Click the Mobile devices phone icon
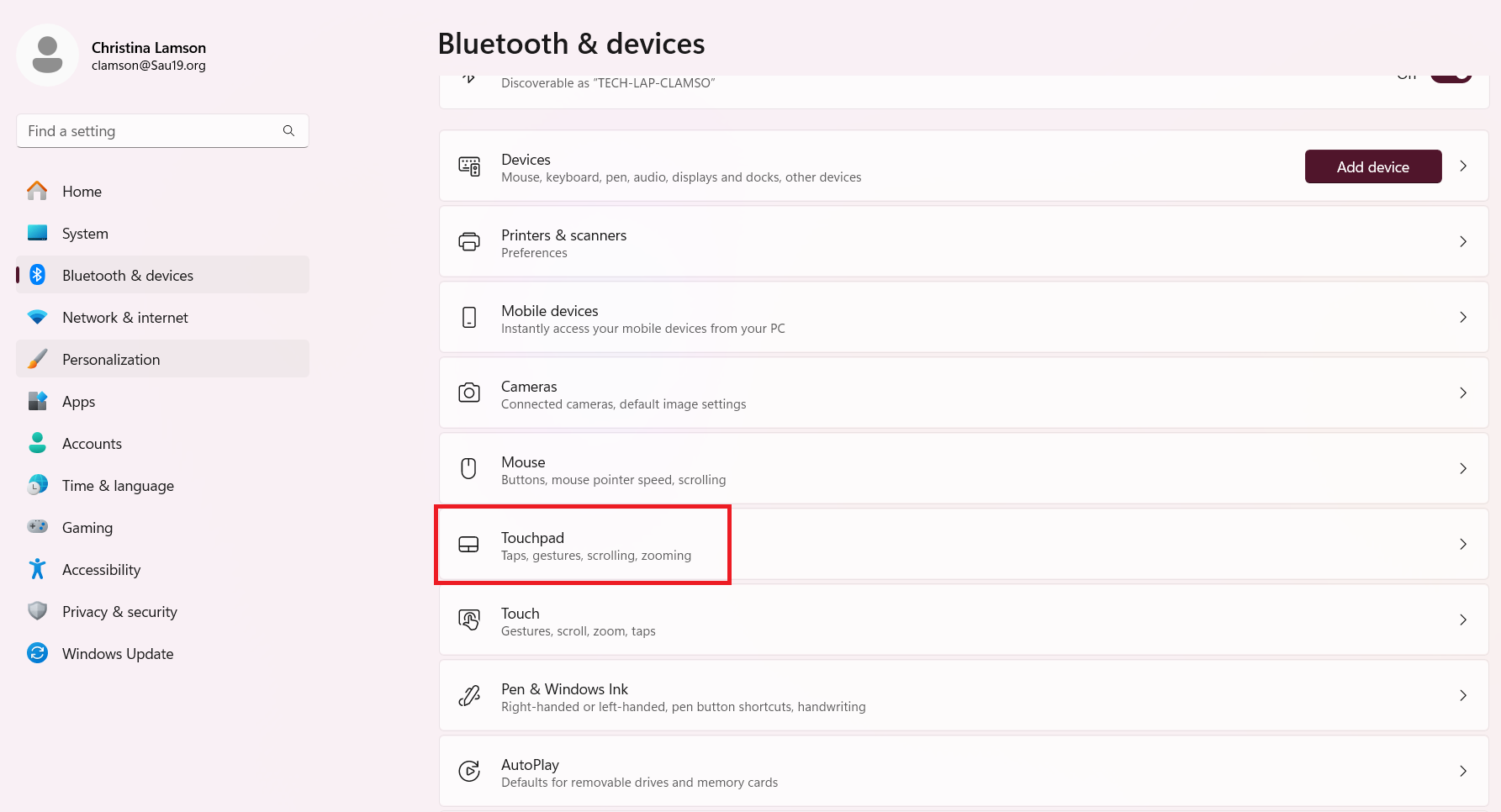This screenshot has height=812, width=1501. pos(469,317)
